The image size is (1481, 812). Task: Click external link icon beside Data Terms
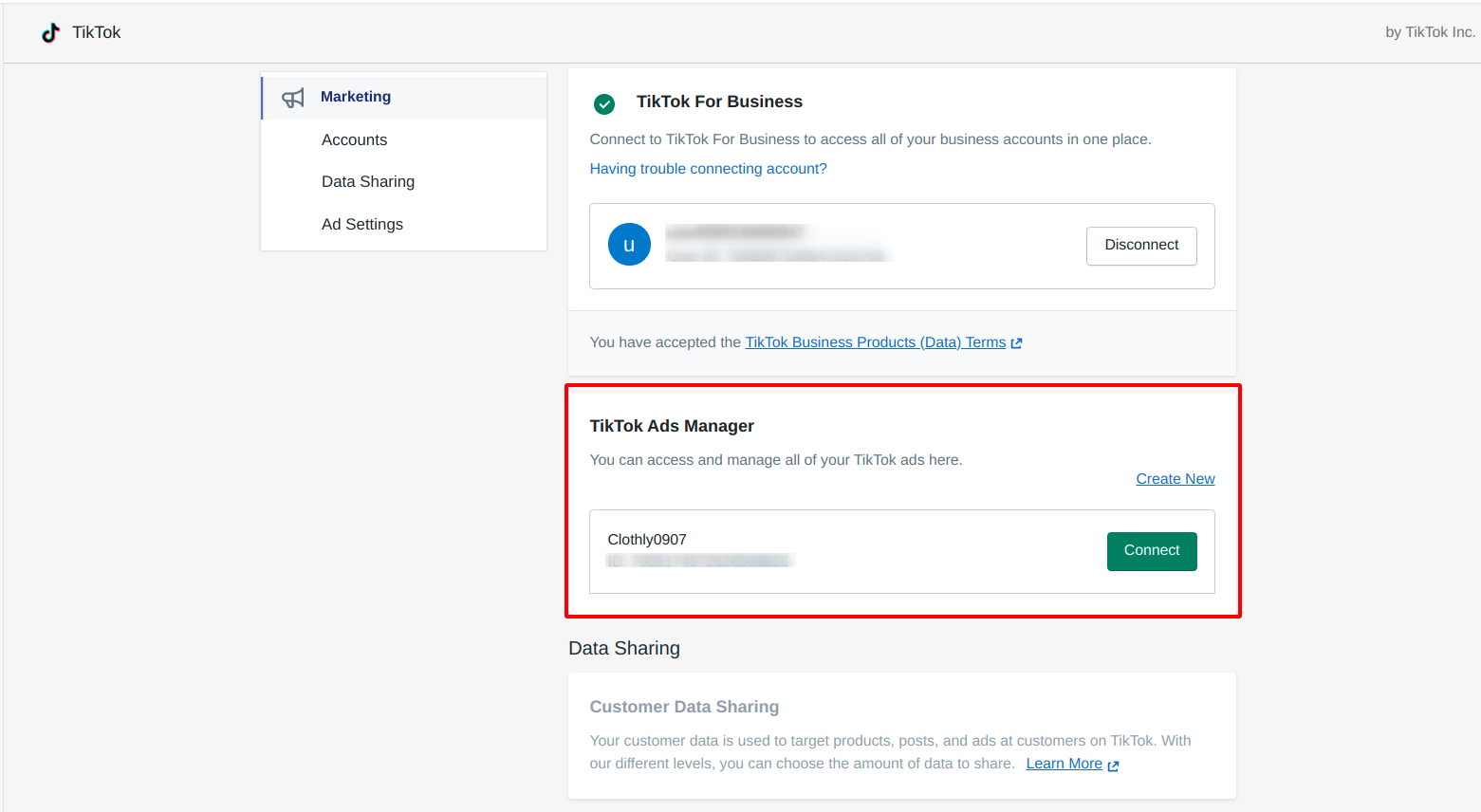coord(1017,343)
